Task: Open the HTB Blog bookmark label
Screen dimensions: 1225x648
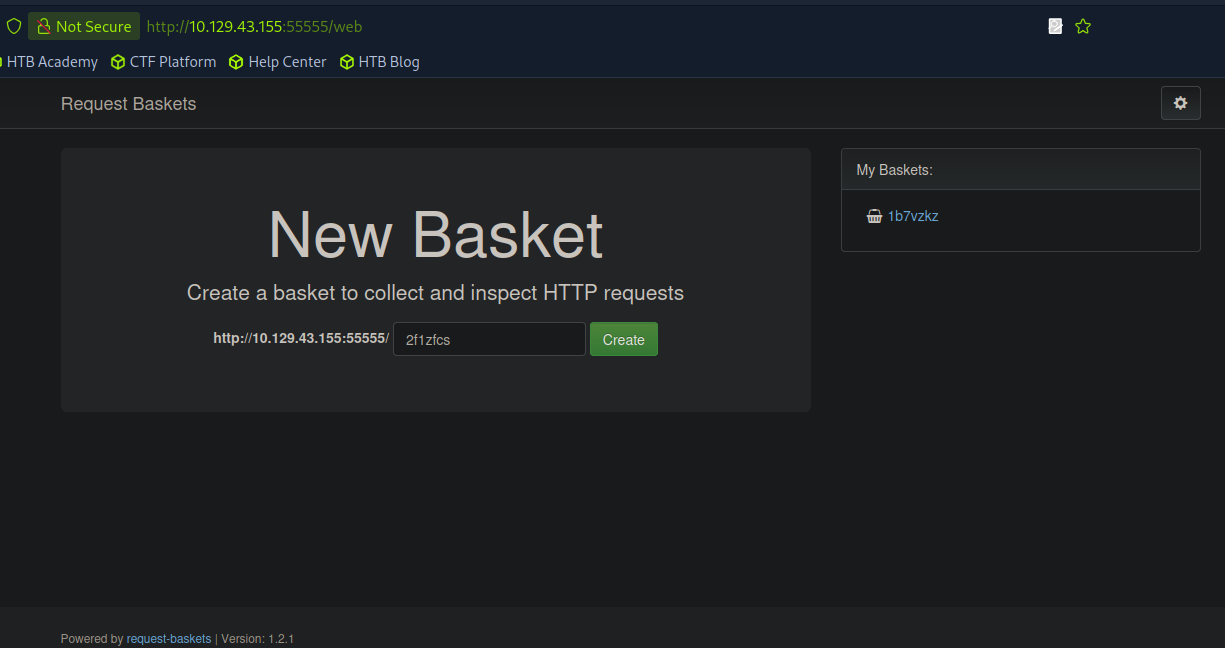Action: 389,62
